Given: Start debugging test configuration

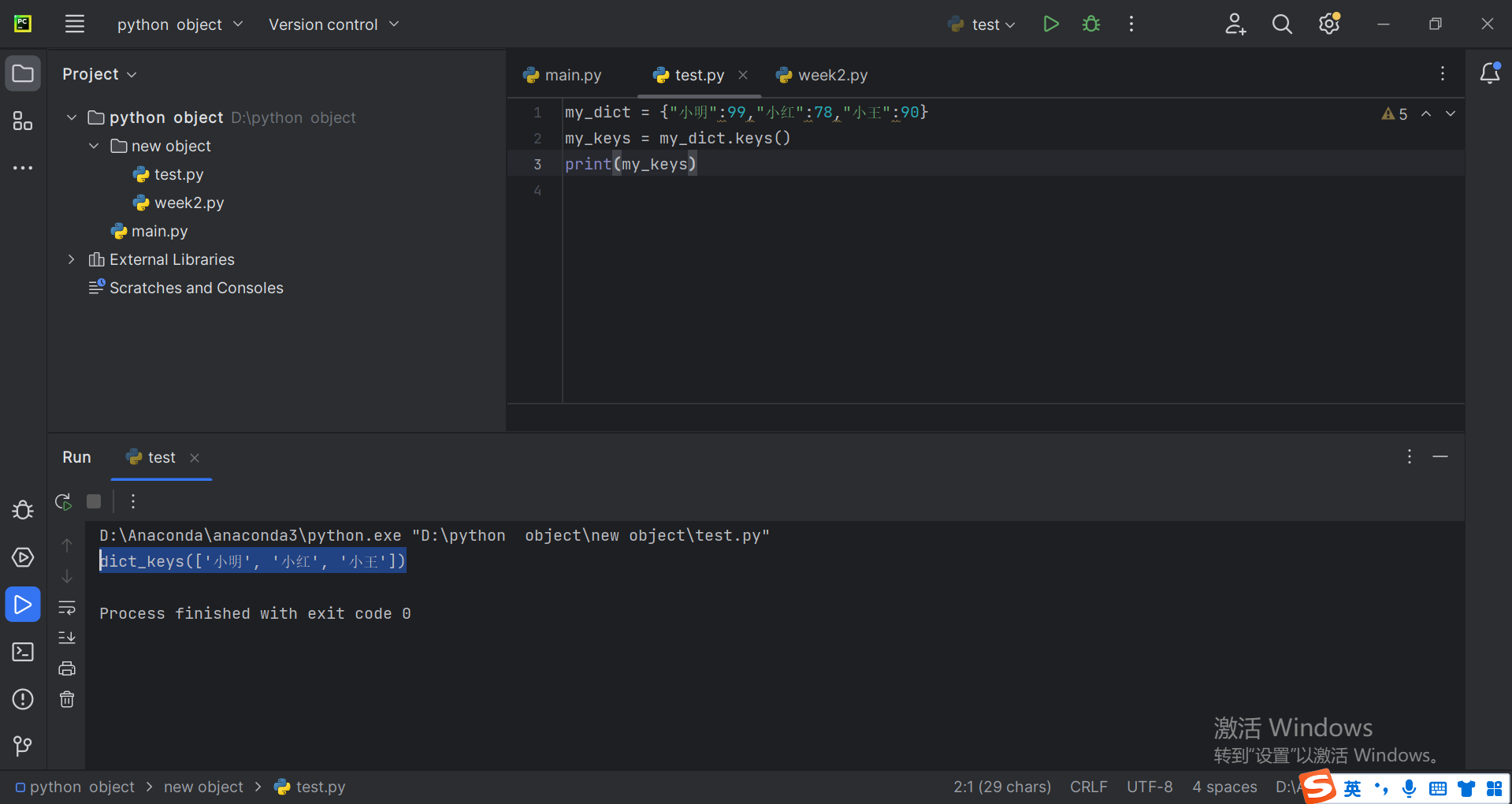Looking at the screenshot, I should [1091, 24].
